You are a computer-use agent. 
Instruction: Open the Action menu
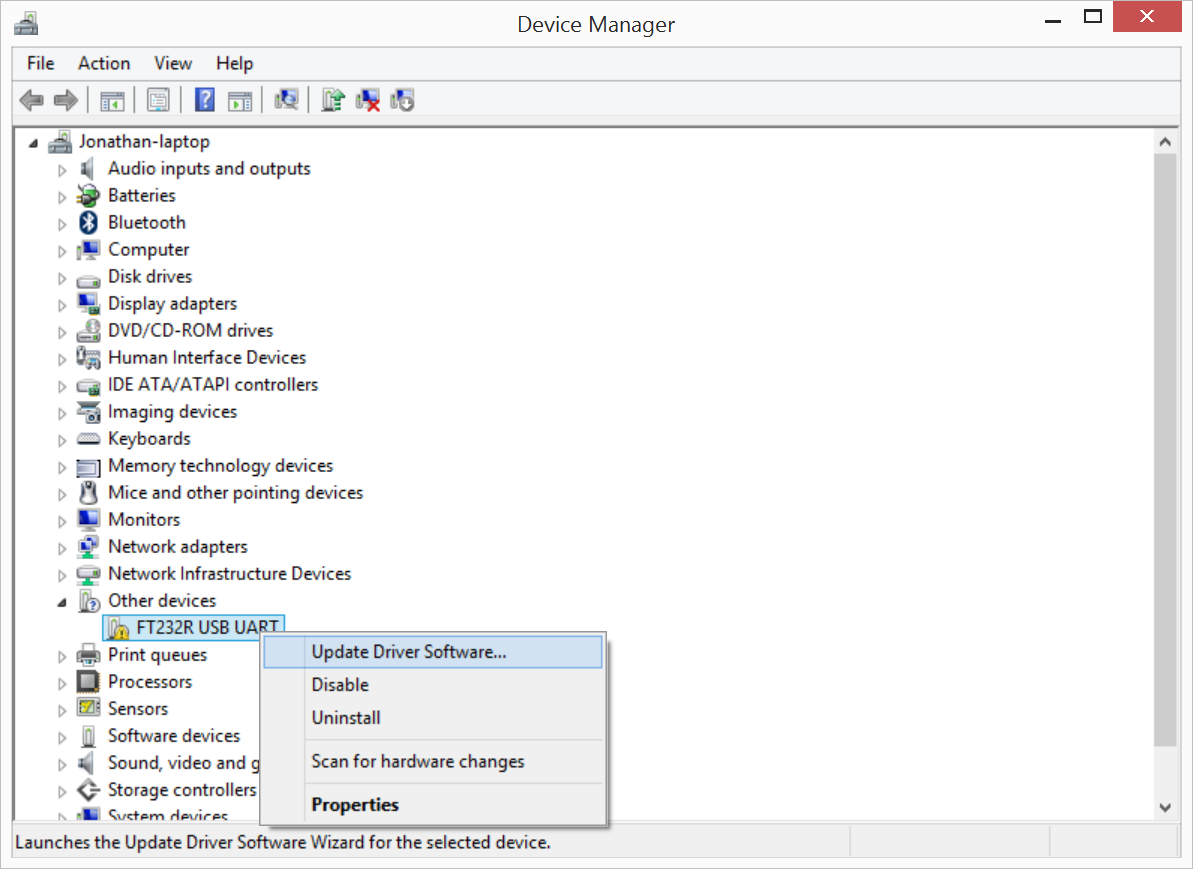[x=104, y=63]
